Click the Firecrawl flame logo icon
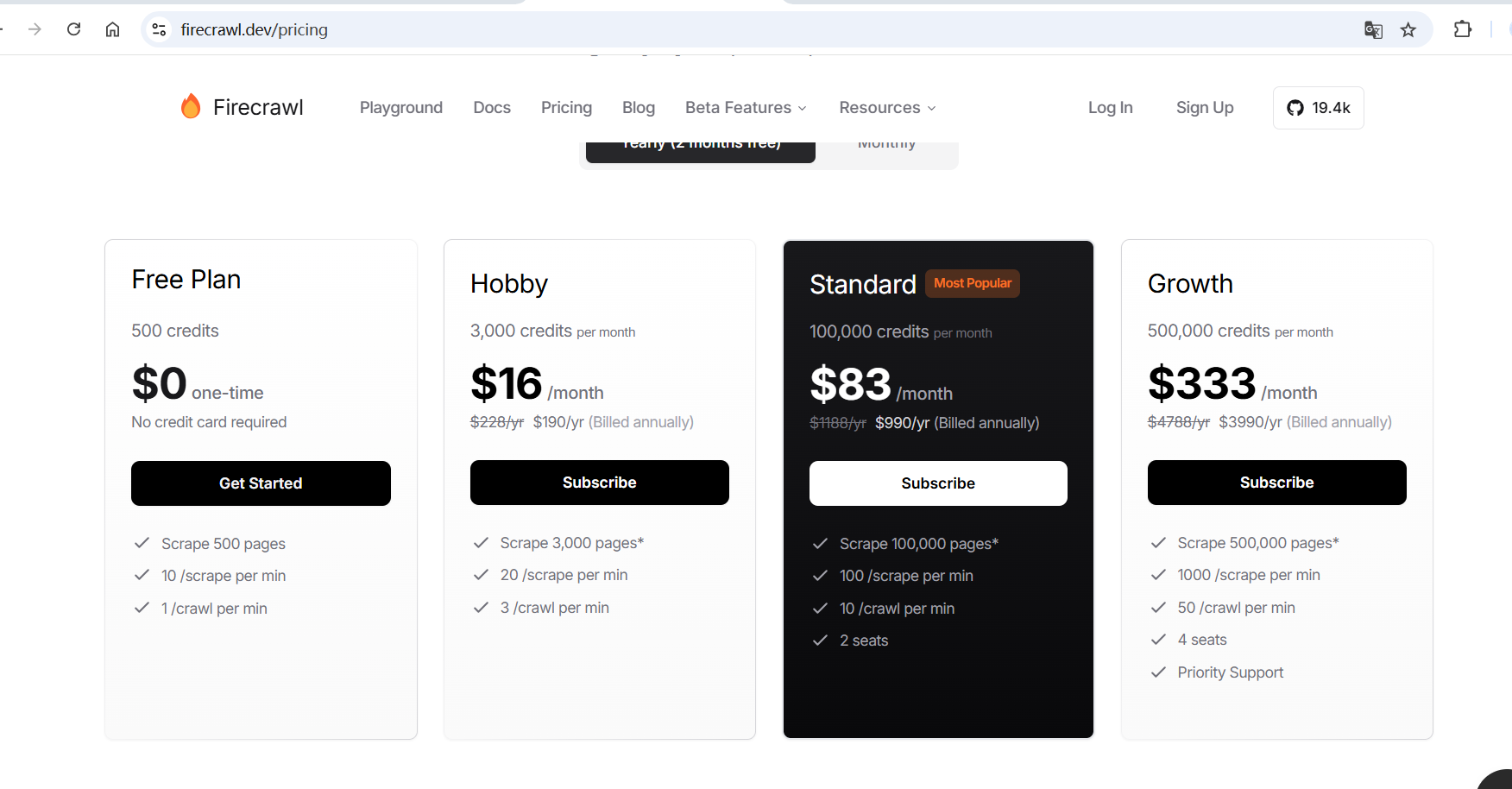Image resolution: width=1512 pixels, height=789 pixels. [191, 106]
